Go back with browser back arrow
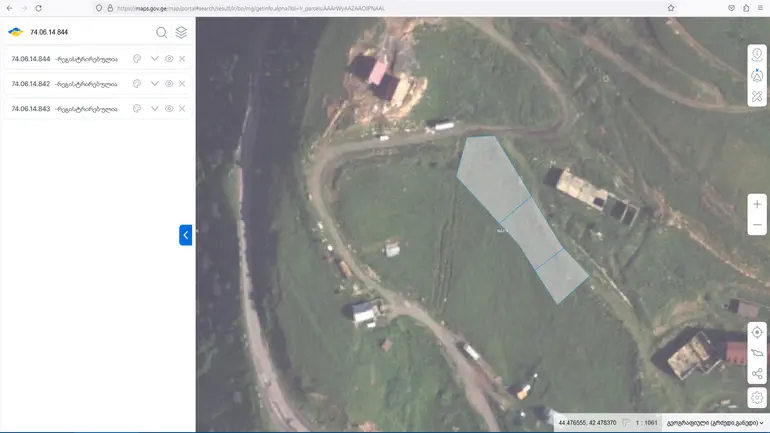 pos(9,8)
